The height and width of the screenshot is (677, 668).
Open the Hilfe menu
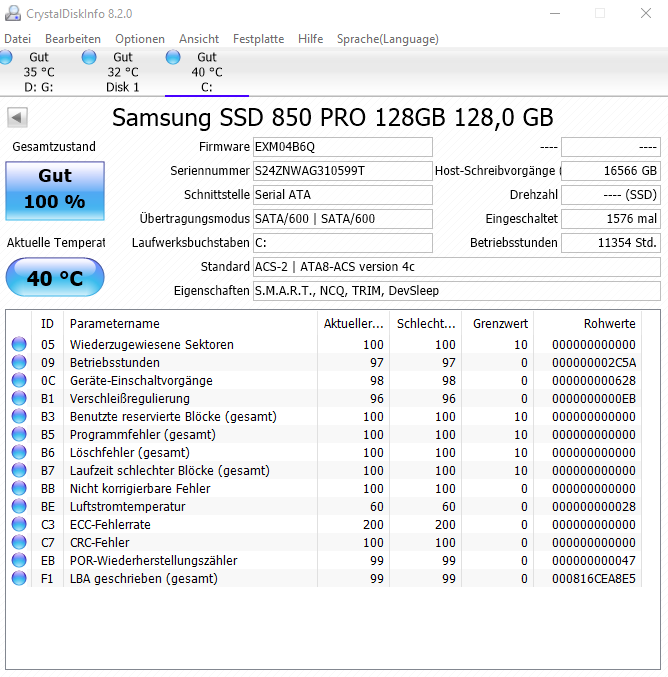pos(310,39)
